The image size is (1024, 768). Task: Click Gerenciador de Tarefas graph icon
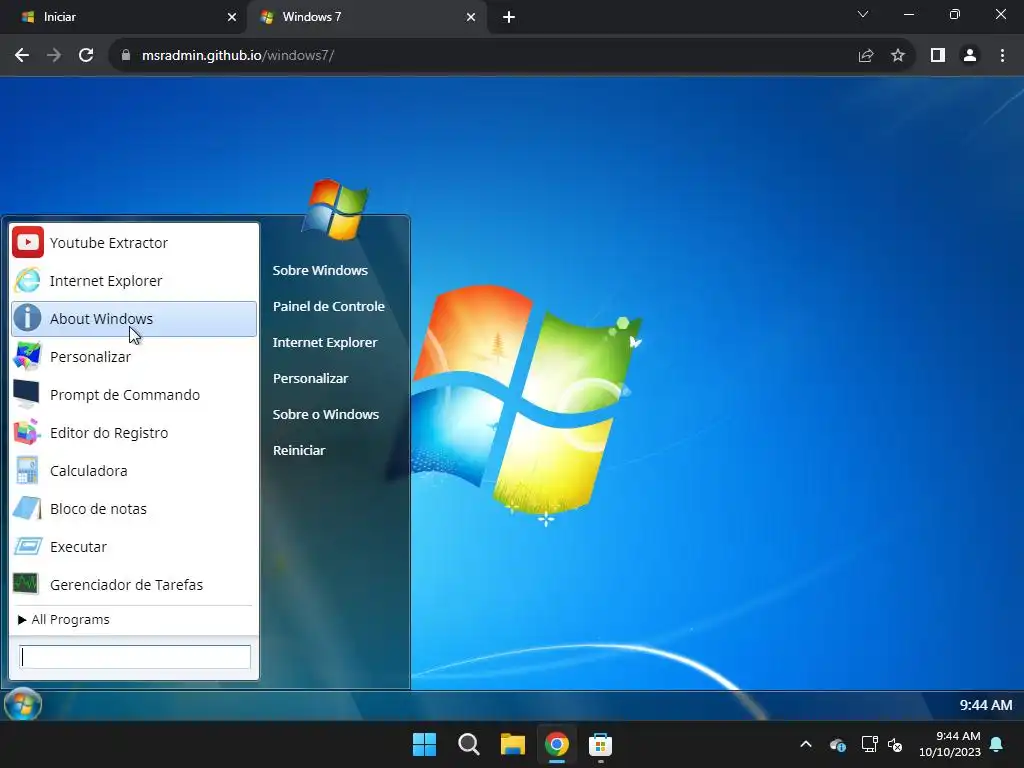26,584
